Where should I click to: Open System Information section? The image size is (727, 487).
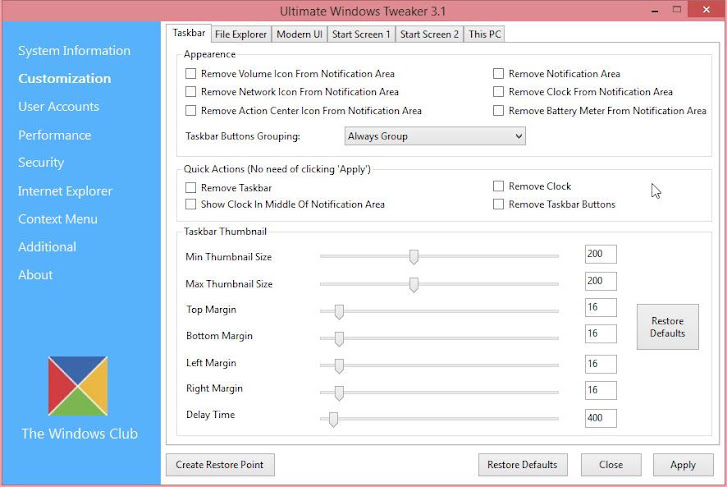[x=74, y=51]
